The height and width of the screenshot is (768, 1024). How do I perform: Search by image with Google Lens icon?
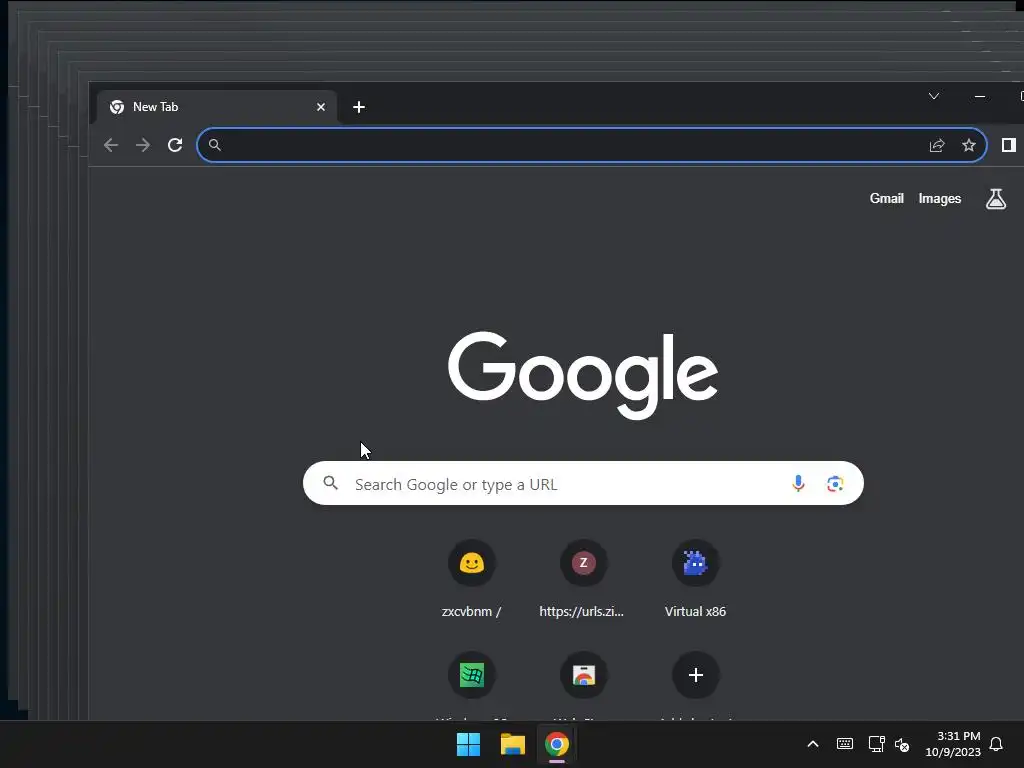coord(835,483)
